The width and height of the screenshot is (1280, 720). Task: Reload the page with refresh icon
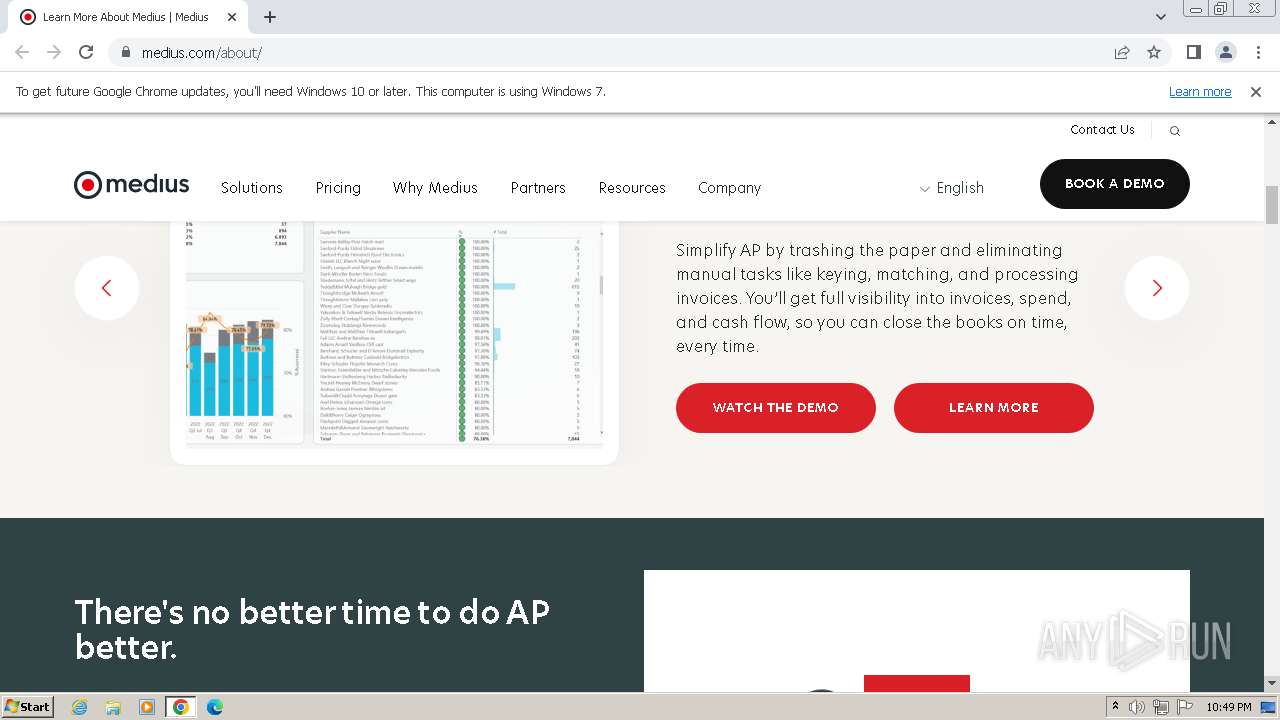[86, 52]
